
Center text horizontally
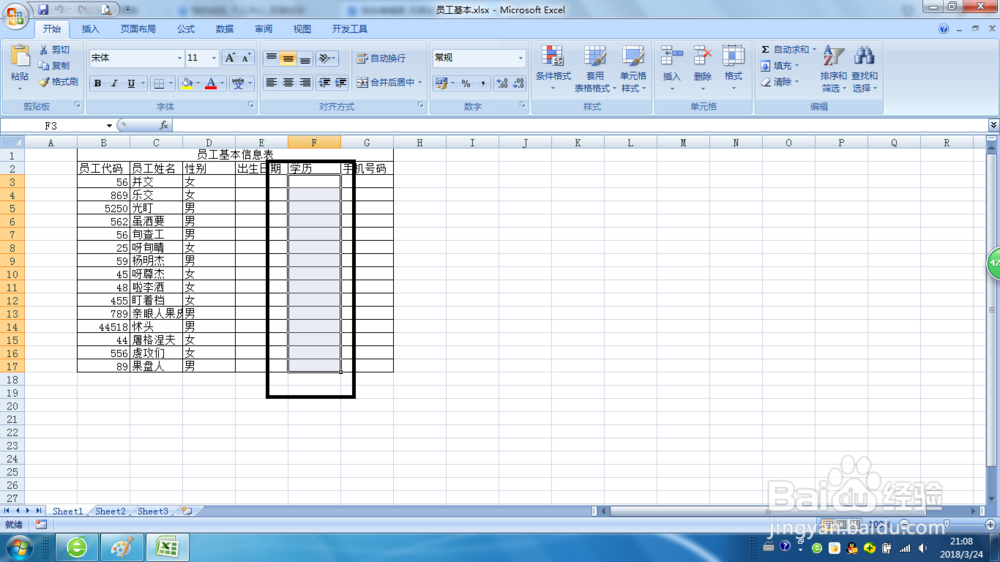[288, 82]
